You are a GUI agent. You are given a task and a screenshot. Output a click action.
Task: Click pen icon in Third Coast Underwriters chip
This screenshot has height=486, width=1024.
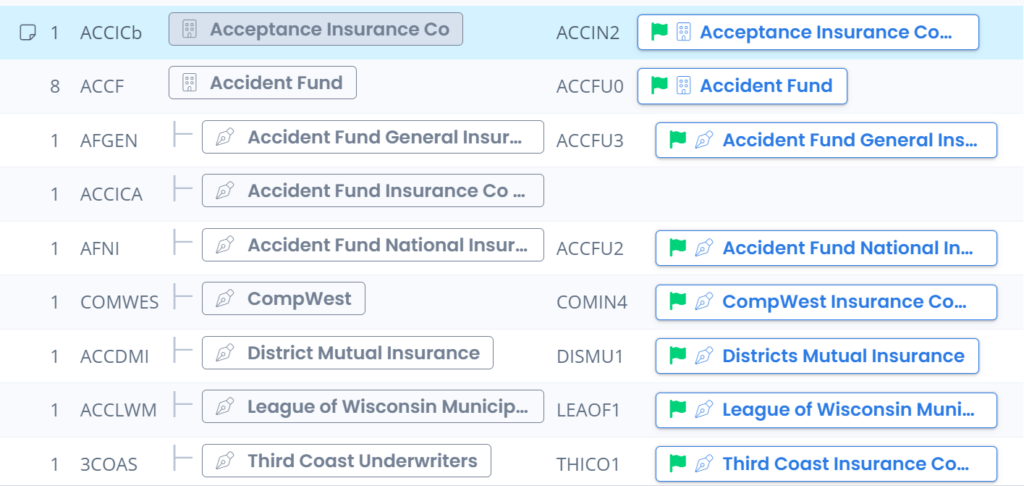click(x=225, y=462)
